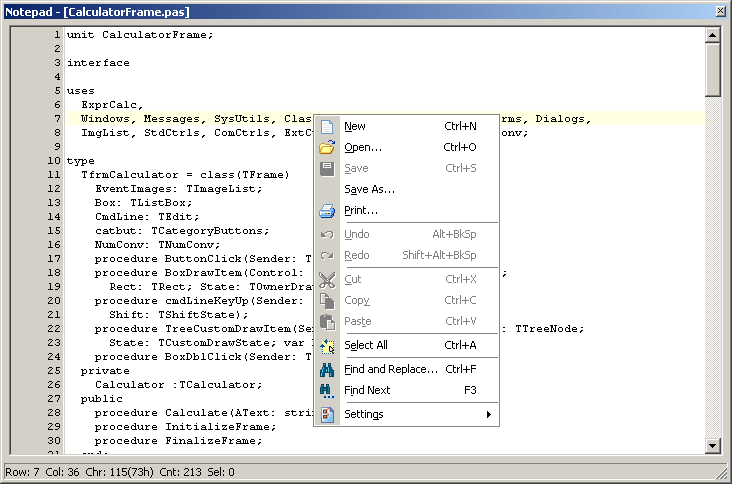Click the Undo arrow icon

pos(327,234)
